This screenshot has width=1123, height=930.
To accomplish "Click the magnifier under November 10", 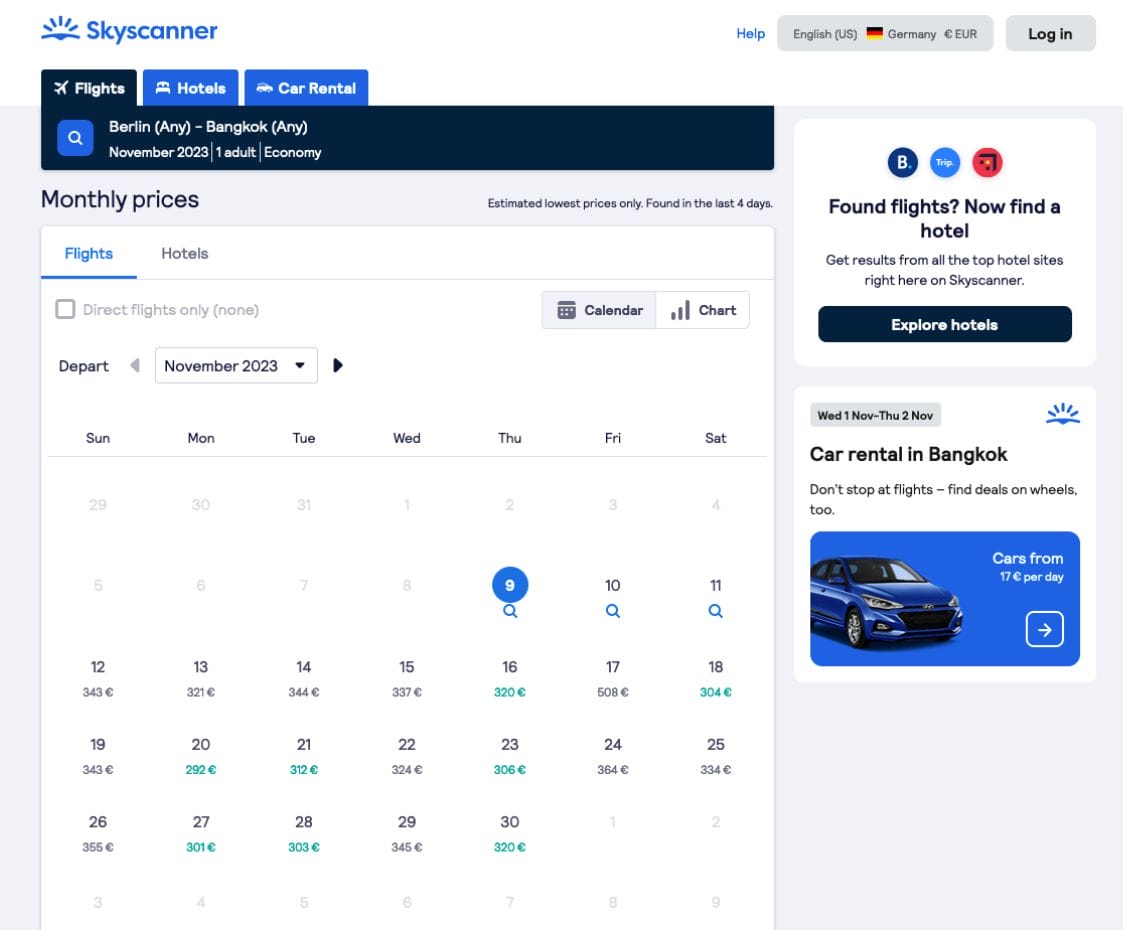I will [613, 611].
